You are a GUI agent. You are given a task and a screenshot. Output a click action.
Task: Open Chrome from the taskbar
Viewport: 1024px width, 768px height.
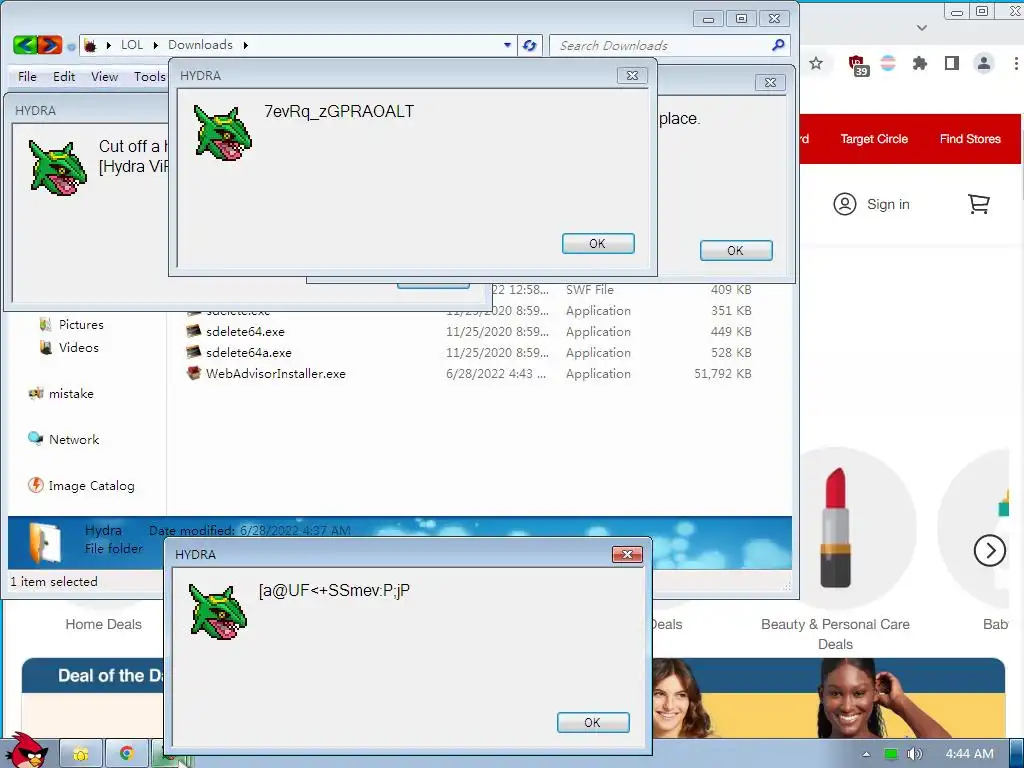pos(126,754)
